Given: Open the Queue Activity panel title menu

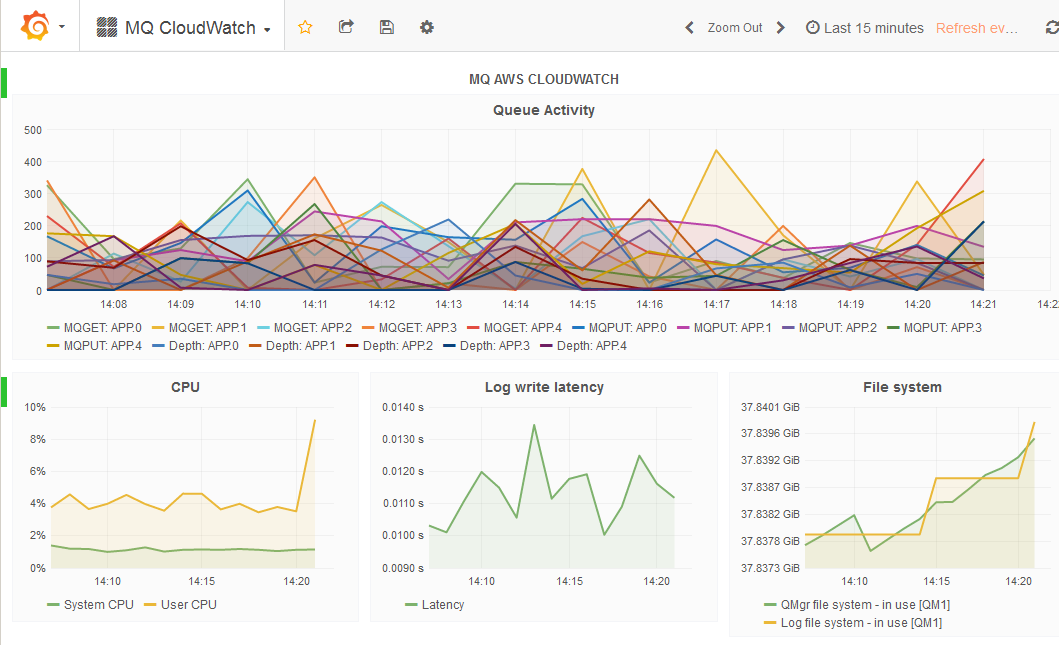Looking at the screenshot, I should pyautogui.click(x=543, y=110).
